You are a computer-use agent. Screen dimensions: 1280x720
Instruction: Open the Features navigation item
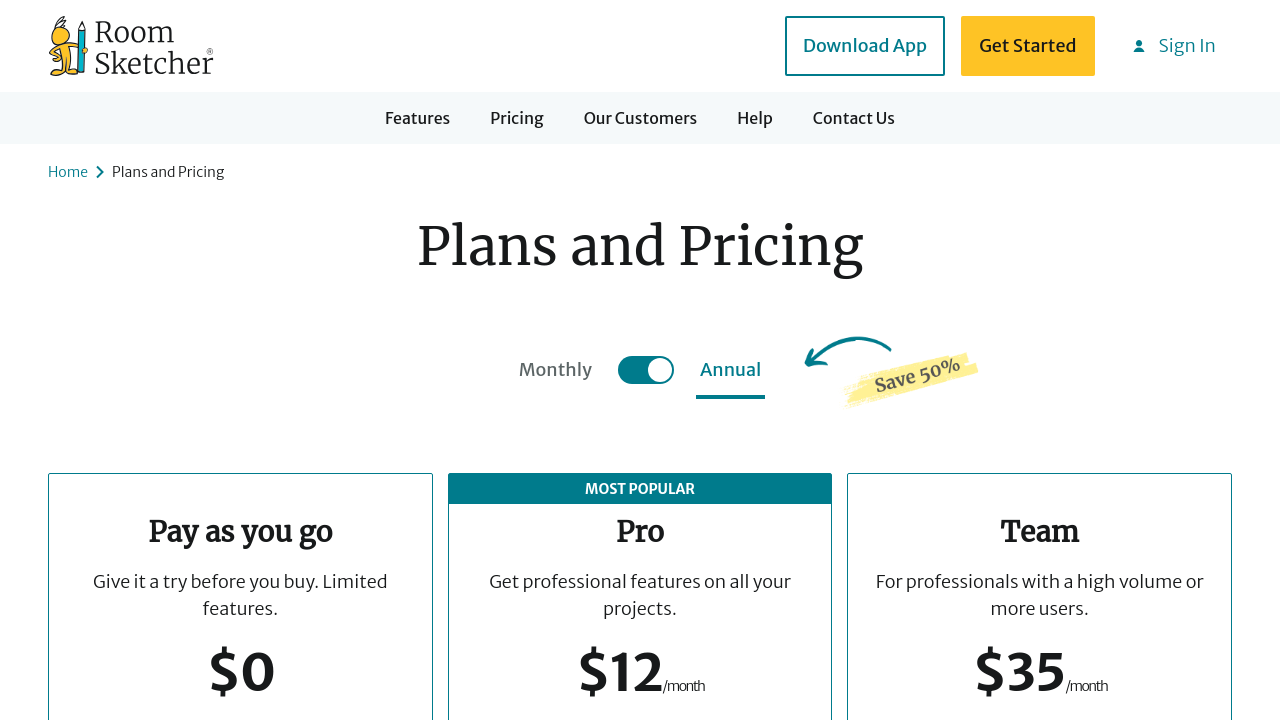coord(417,118)
